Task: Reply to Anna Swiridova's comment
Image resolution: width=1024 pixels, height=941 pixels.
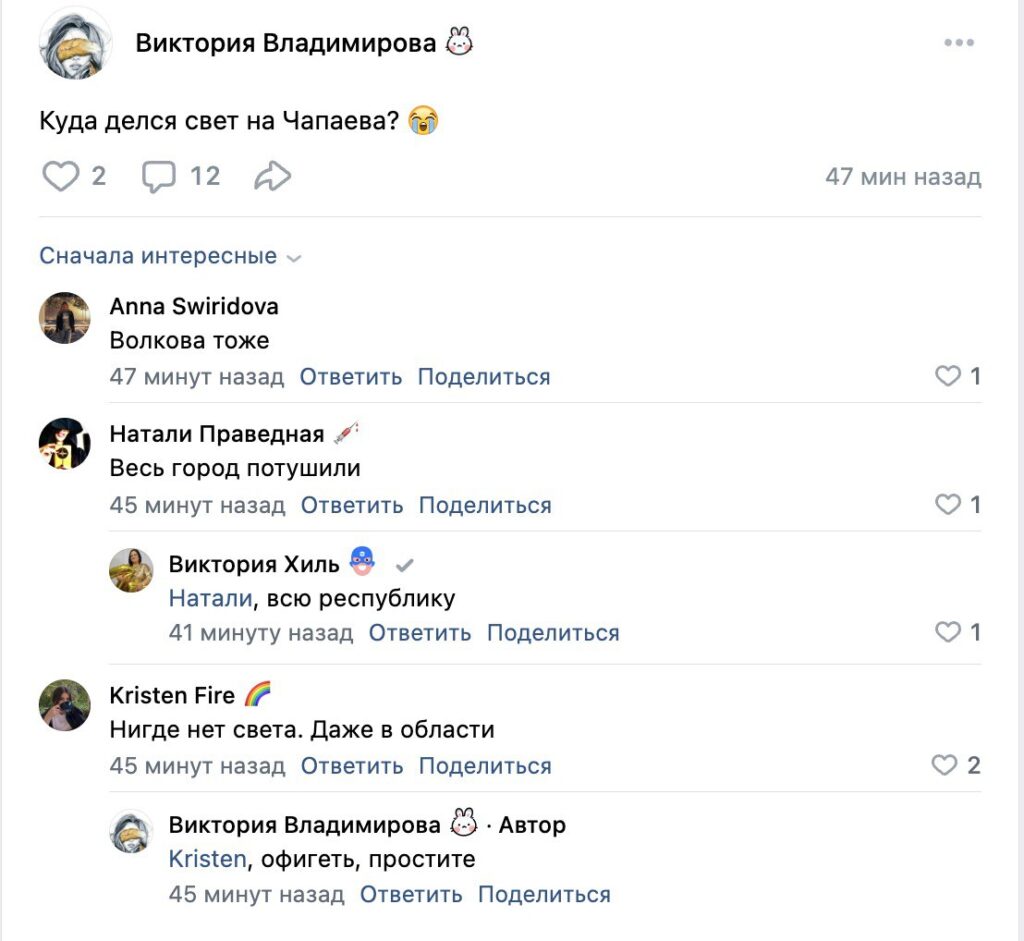Action: click(349, 377)
